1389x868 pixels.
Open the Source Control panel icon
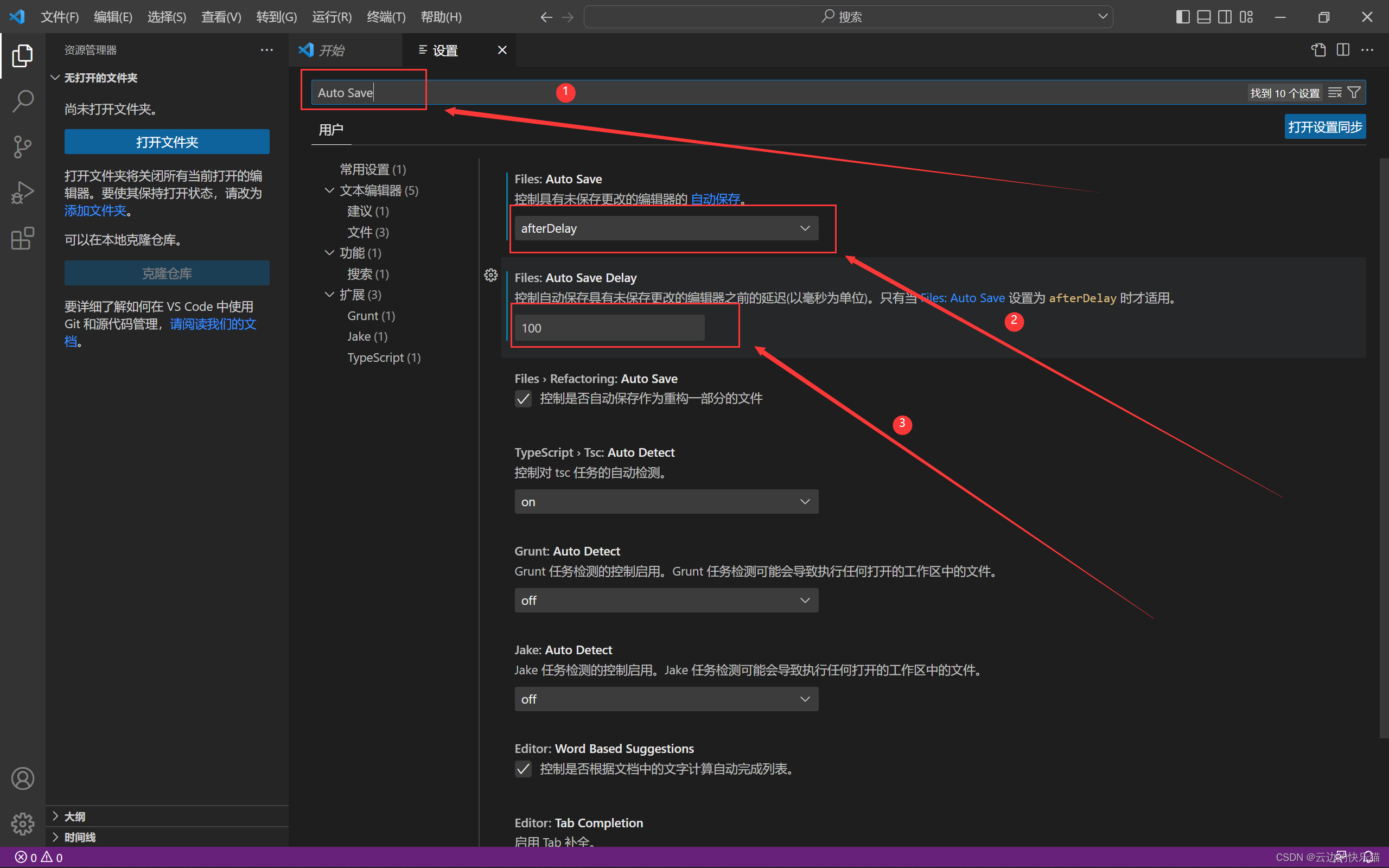(x=23, y=147)
